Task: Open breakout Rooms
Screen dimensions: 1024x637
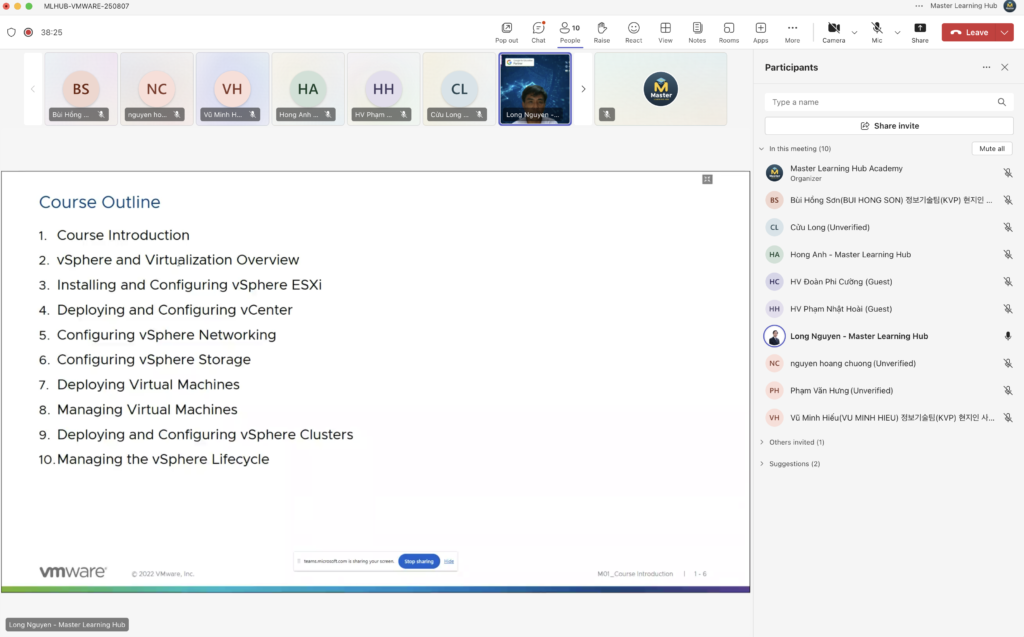Action: pyautogui.click(x=728, y=32)
